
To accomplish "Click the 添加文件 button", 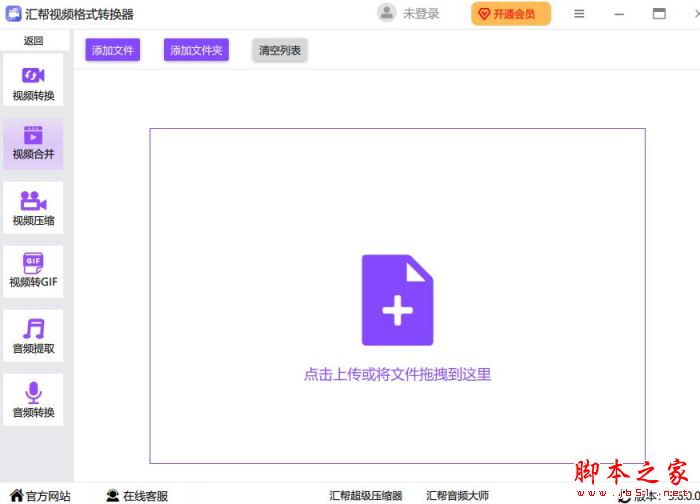I will coord(112,50).
